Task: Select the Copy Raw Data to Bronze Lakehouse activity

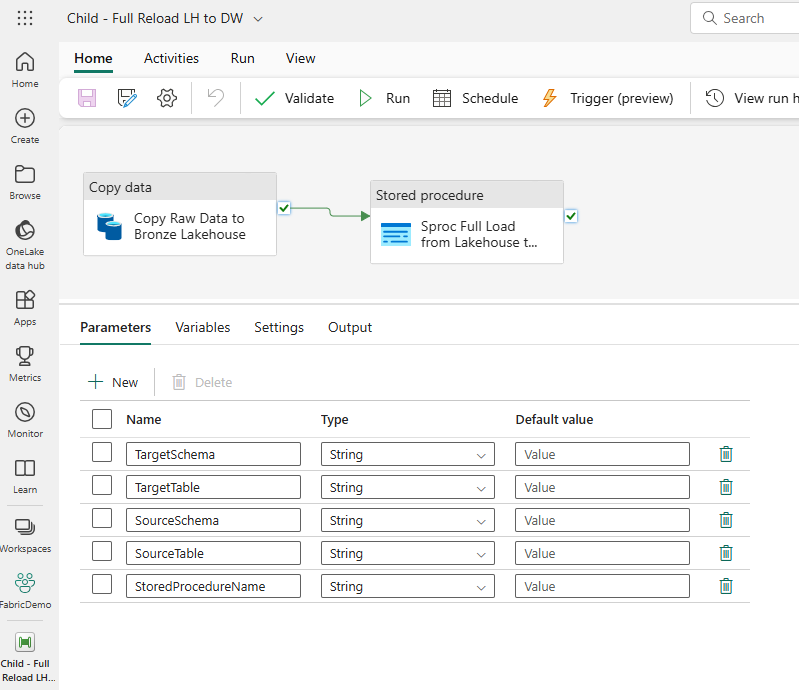Action: coord(180,214)
